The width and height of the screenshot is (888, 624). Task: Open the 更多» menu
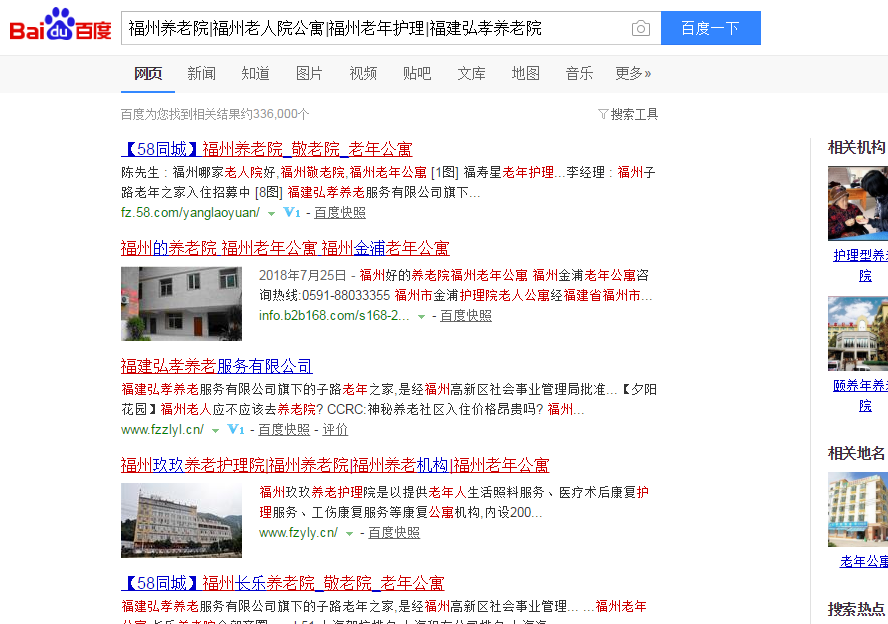[633, 74]
